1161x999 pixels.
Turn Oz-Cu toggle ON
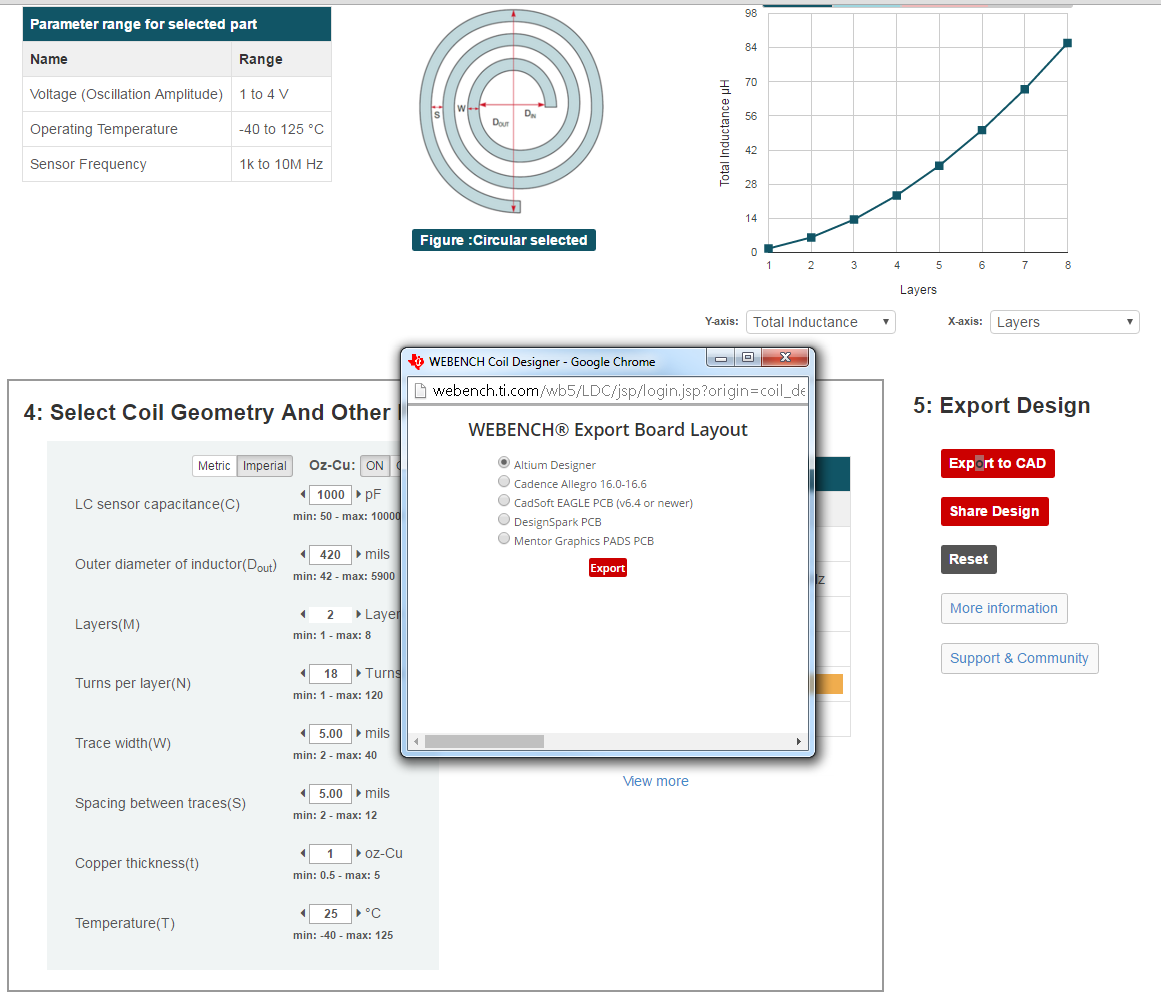375,466
